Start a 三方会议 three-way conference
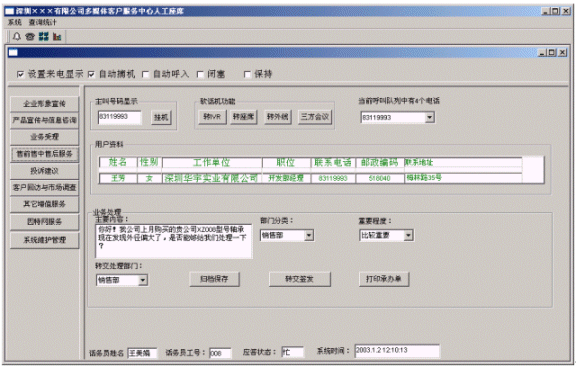 (315, 117)
